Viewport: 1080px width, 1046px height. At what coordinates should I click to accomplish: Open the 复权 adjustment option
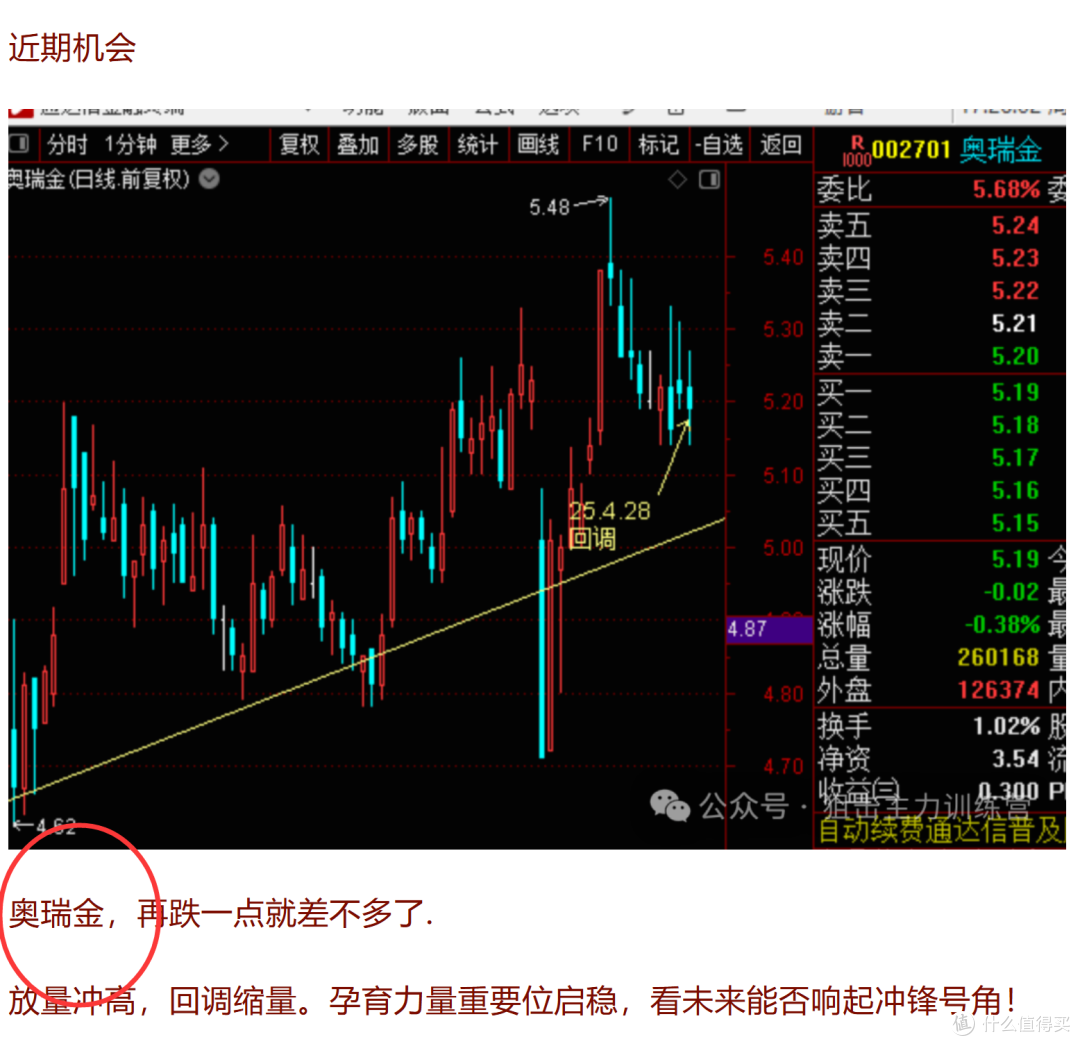coord(299,145)
